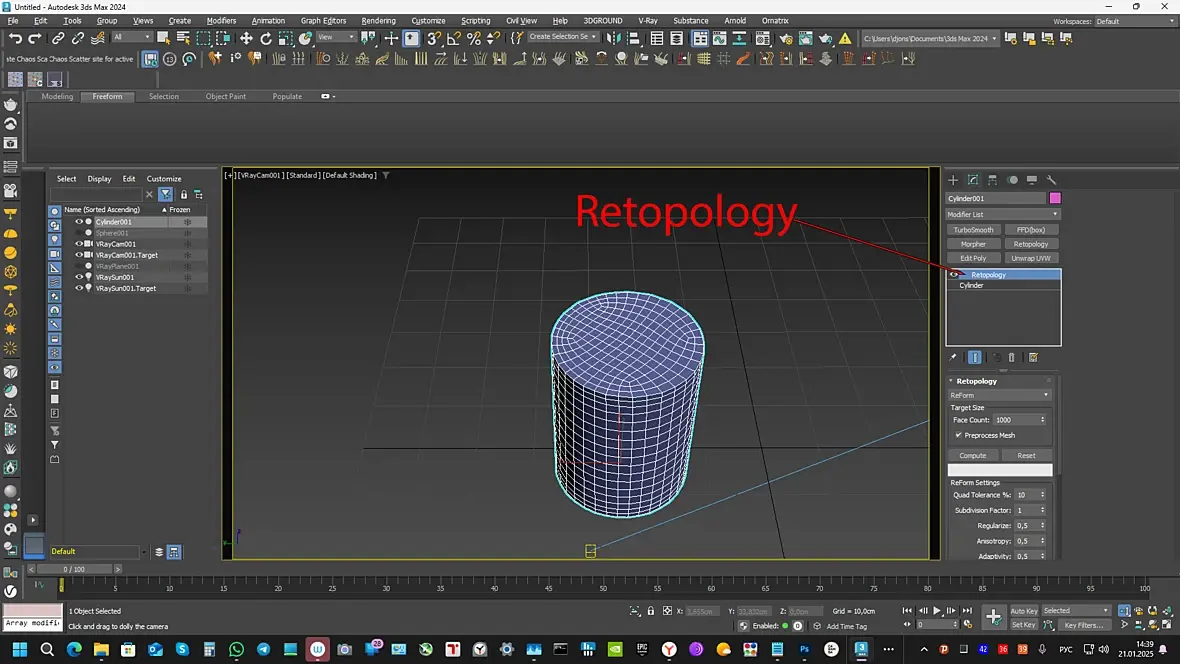The width and height of the screenshot is (1180, 664).
Task: Toggle Retopology modifier visibility eye
Action: [955, 275]
